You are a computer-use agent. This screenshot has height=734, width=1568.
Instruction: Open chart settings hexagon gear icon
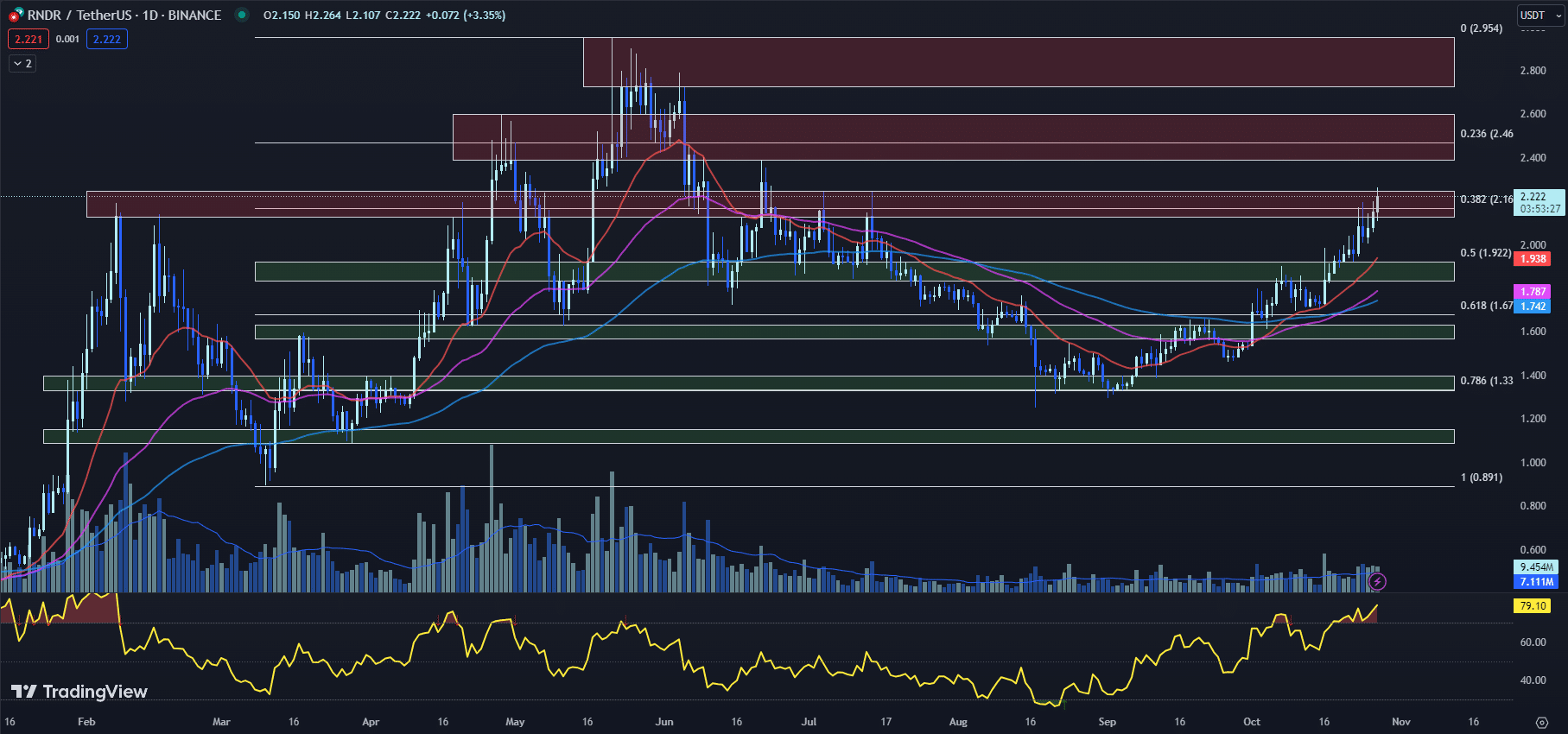1541,722
